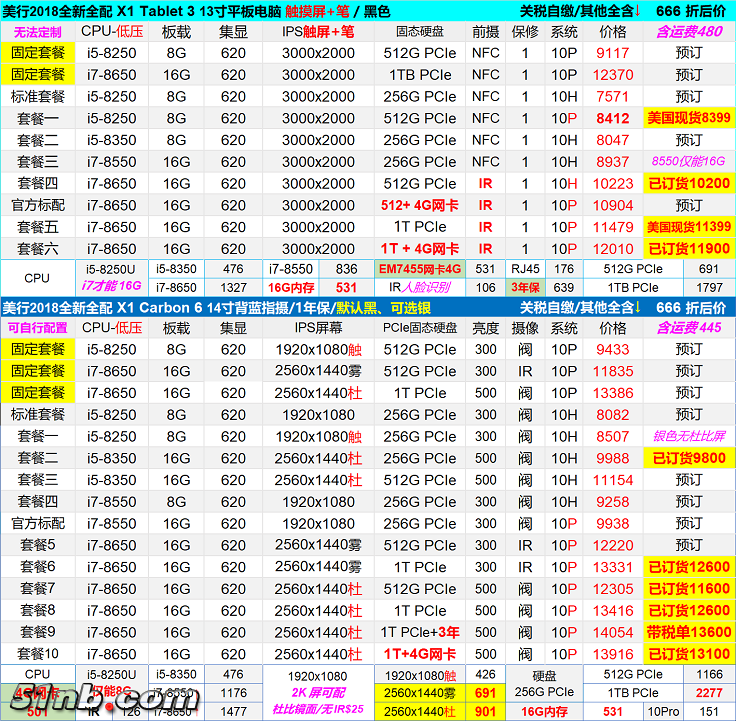Click the 已订货9800 cell
The width and height of the screenshot is (736, 721).
(x=689, y=458)
